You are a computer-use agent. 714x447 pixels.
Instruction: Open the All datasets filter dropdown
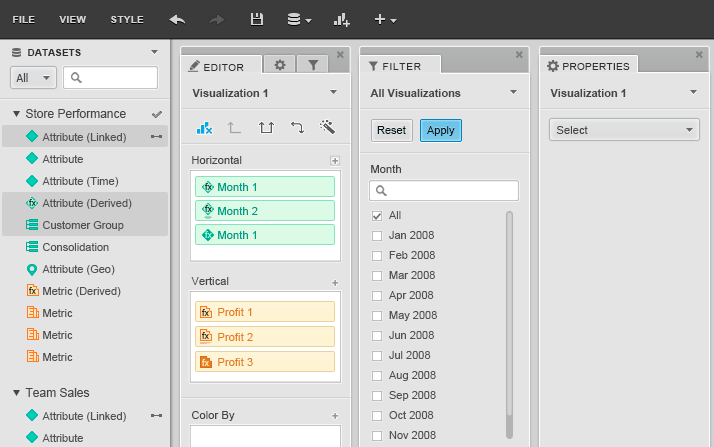tap(33, 78)
